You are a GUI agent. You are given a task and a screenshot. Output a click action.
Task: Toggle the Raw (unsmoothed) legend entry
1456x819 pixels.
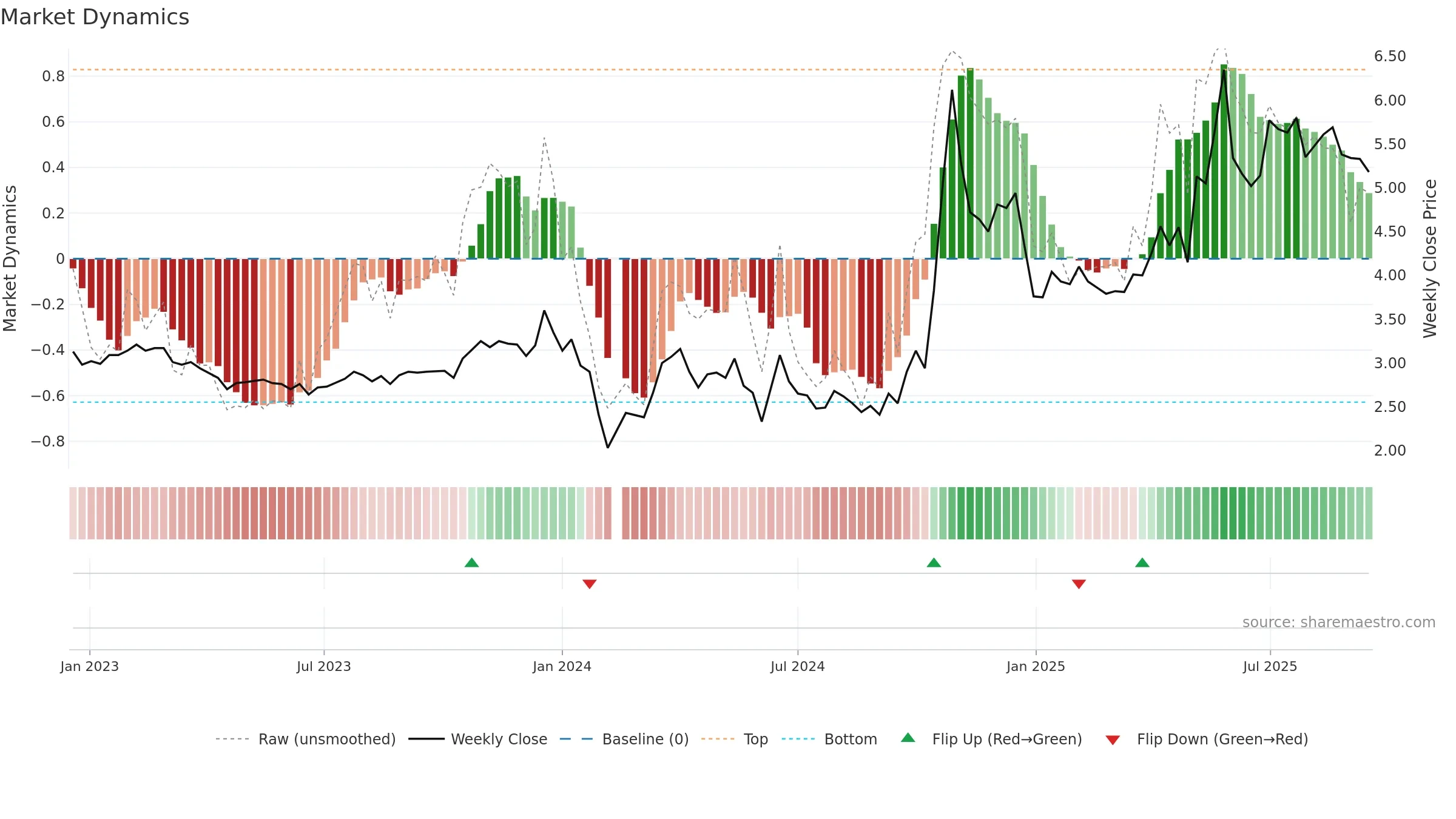pos(305,739)
